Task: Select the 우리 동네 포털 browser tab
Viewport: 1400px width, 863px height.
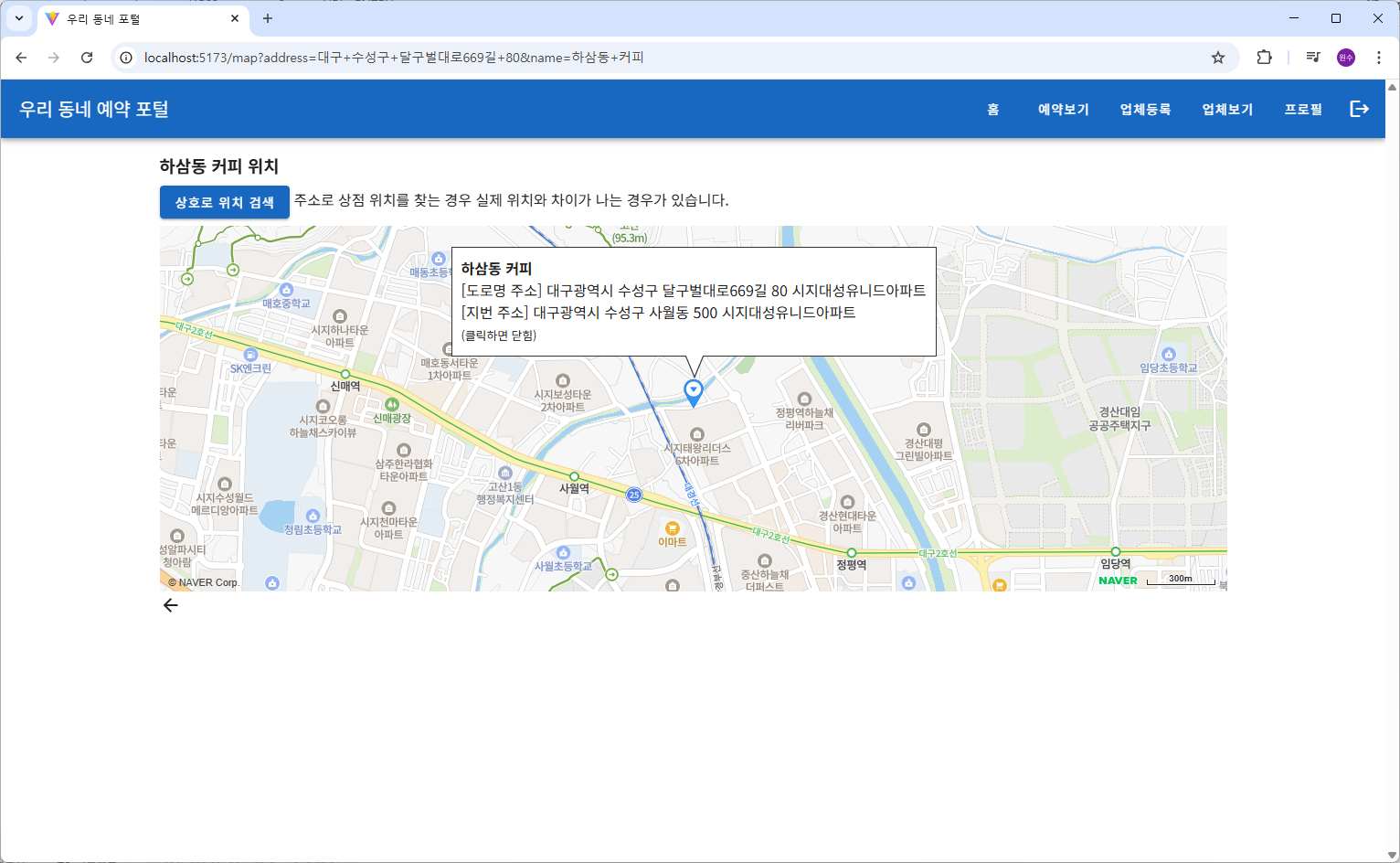Action: [x=142, y=18]
